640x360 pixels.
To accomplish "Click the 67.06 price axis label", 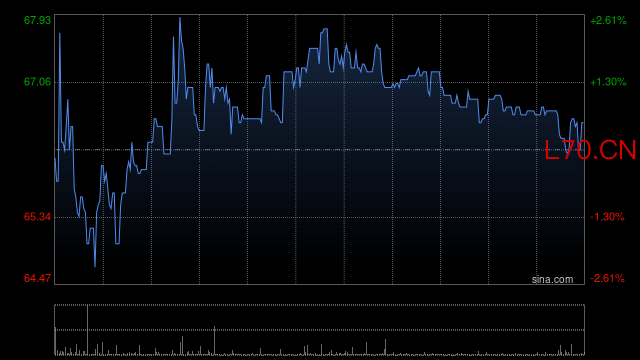I will coord(37,82).
